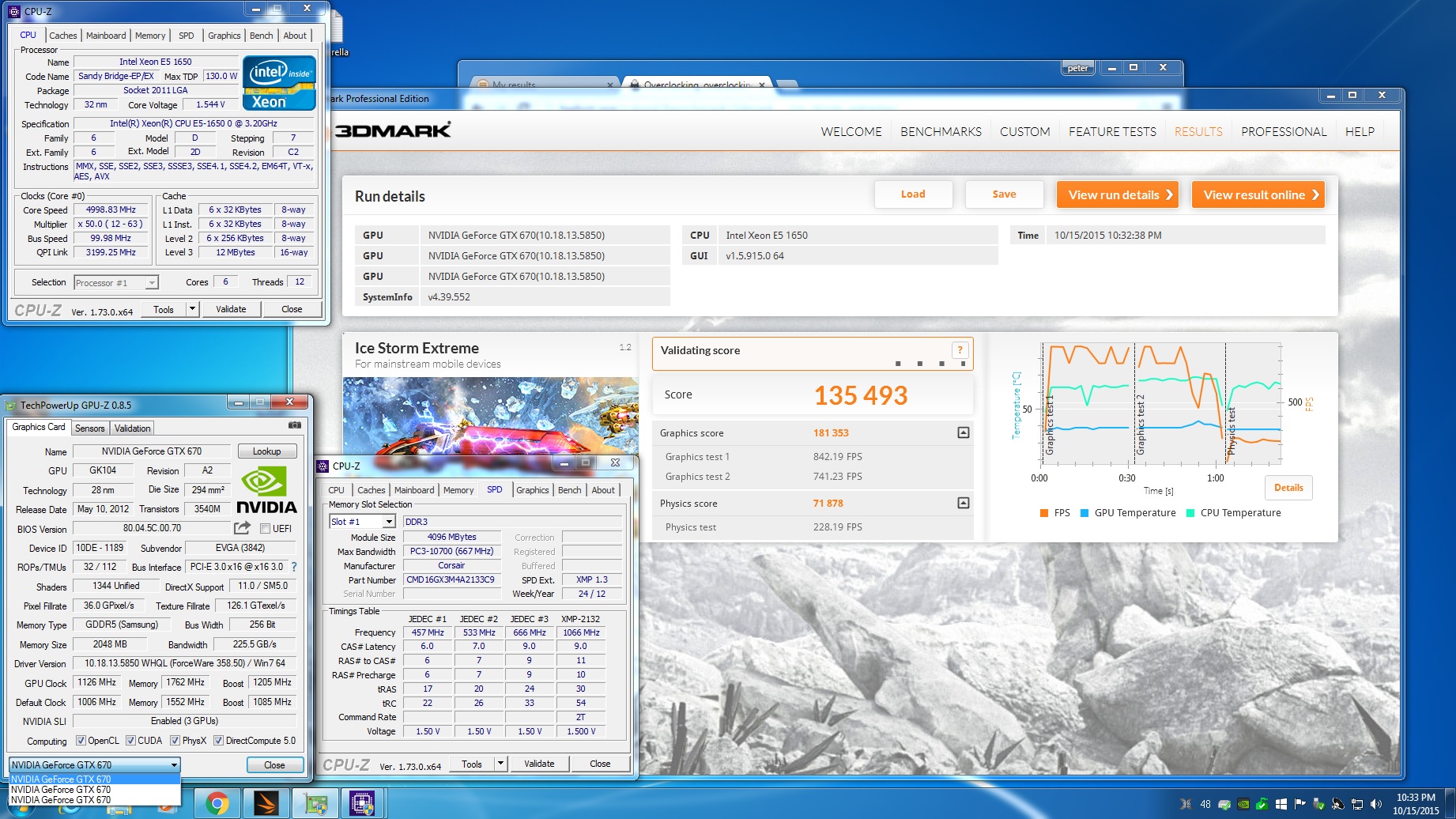This screenshot has height=819, width=1456.
Task: Go to FEATURE TESTS in 3DMark
Action: 1112,132
